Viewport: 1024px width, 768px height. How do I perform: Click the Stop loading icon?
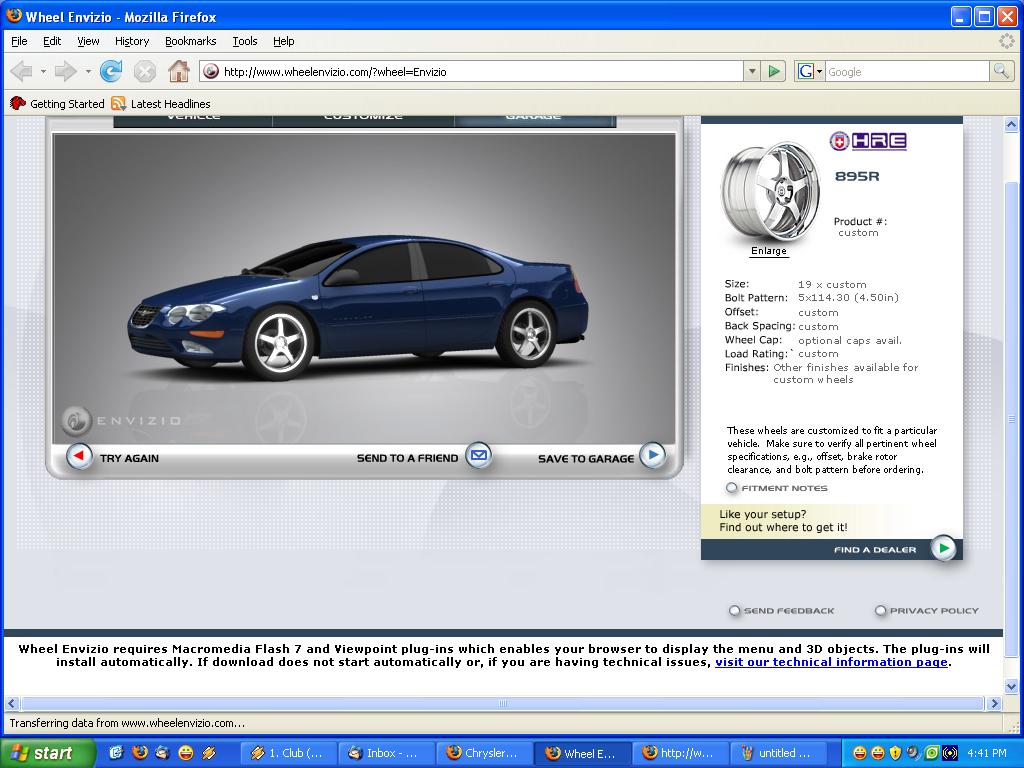tap(144, 71)
